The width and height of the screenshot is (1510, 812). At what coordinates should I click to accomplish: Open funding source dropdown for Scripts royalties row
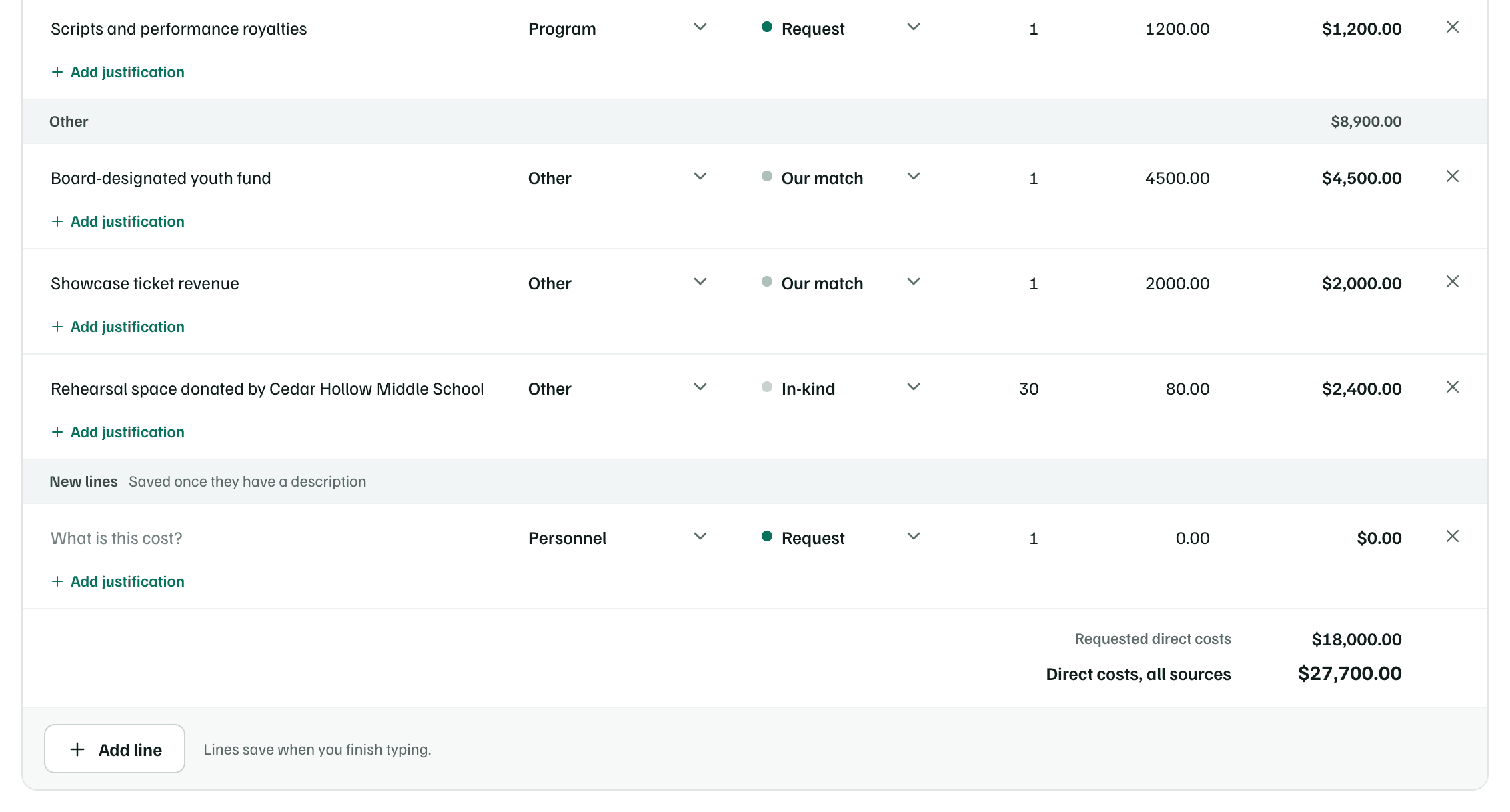[x=841, y=29]
